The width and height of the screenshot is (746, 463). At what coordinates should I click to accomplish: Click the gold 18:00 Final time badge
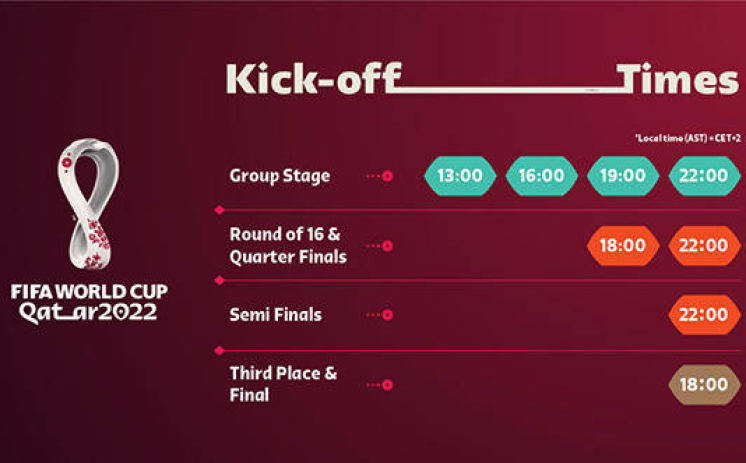[x=704, y=384]
